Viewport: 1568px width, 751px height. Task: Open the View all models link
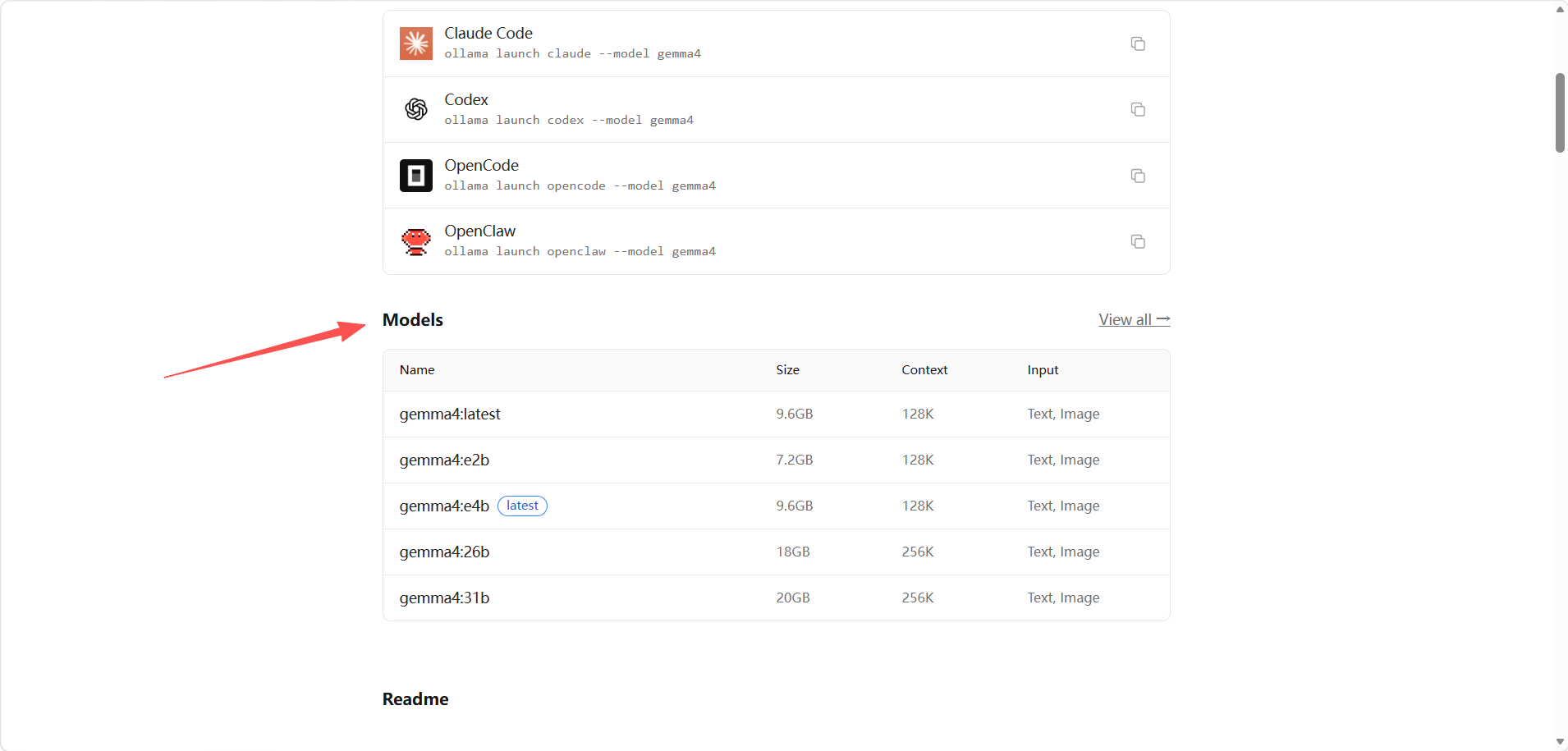coord(1135,319)
